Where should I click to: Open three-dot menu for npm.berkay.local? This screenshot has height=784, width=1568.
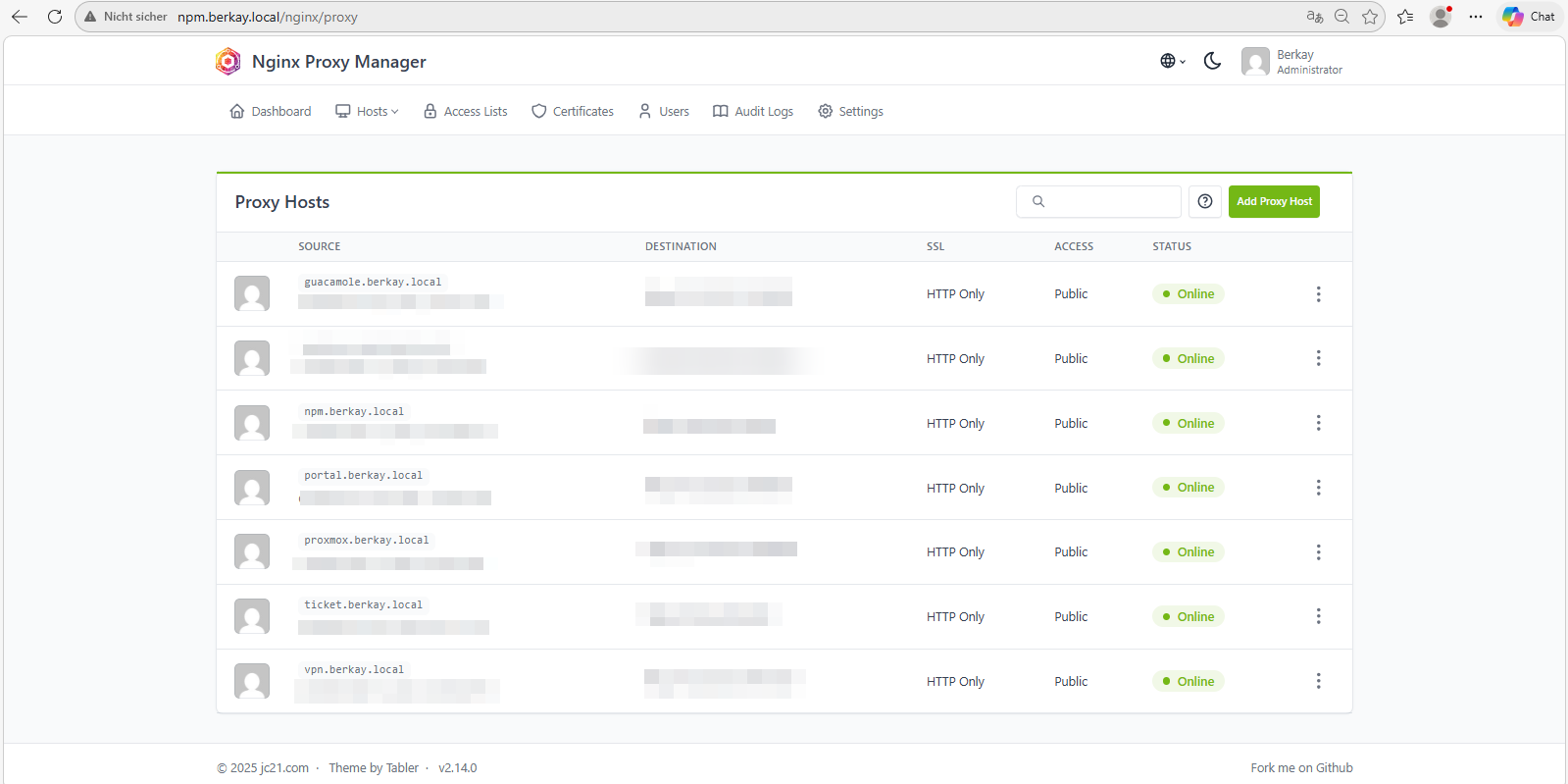(1318, 423)
